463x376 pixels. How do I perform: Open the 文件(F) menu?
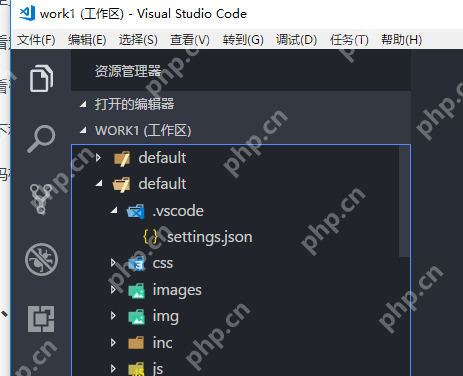(x=36, y=40)
